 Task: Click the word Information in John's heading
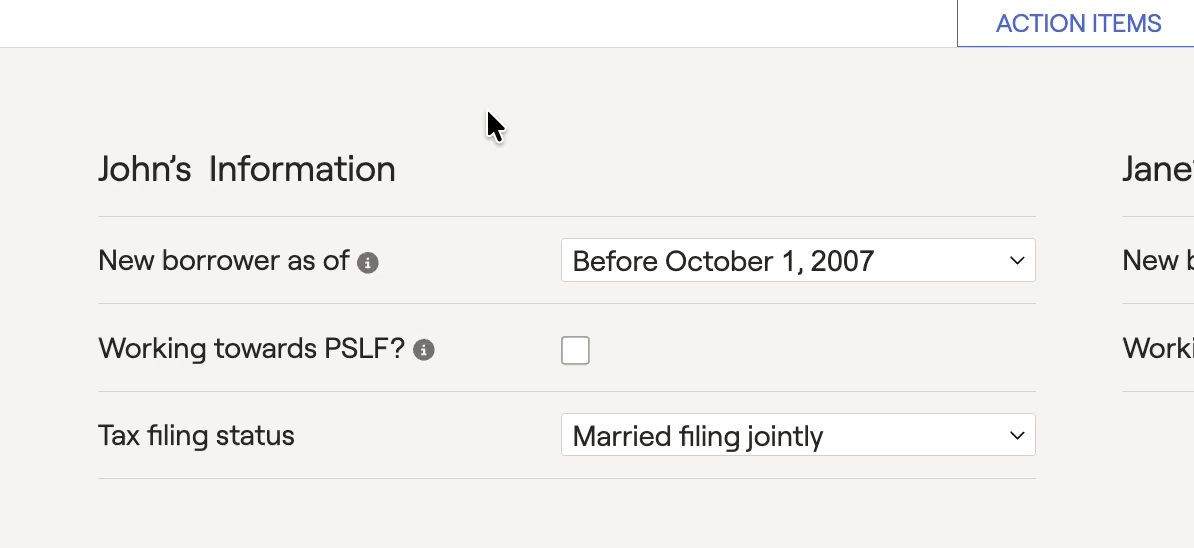click(302, 169)
